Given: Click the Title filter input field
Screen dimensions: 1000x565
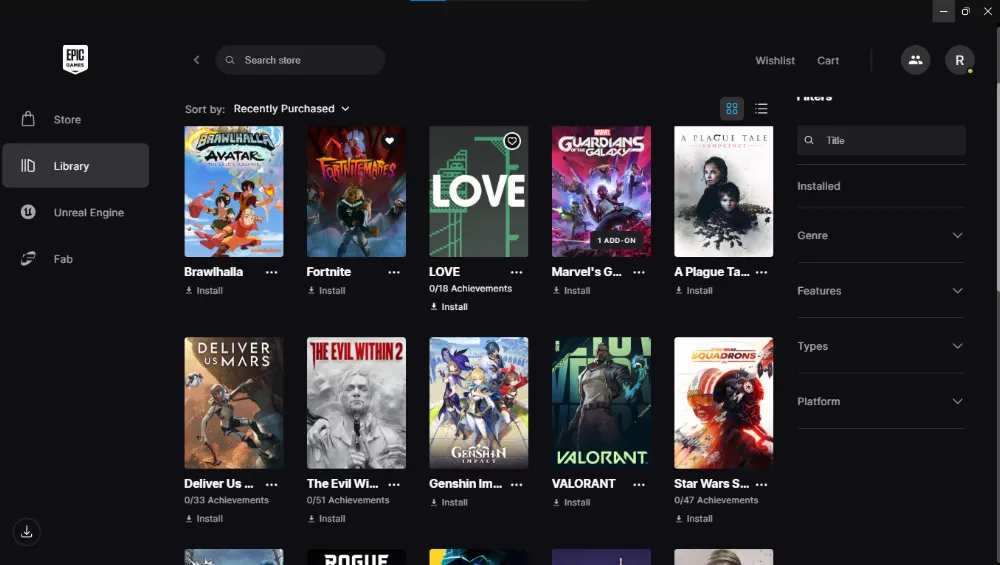Looking at the screenshot, I should click(x=881, y=140).
